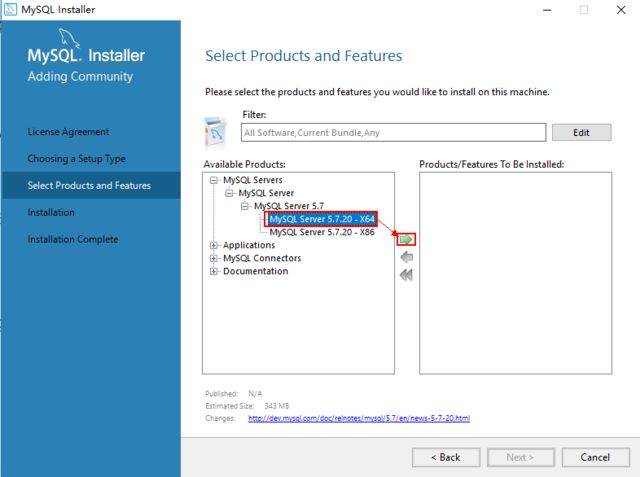Screen dimensions: 640x477
Task: Select the Applications tree label
Action: [249, 245]
